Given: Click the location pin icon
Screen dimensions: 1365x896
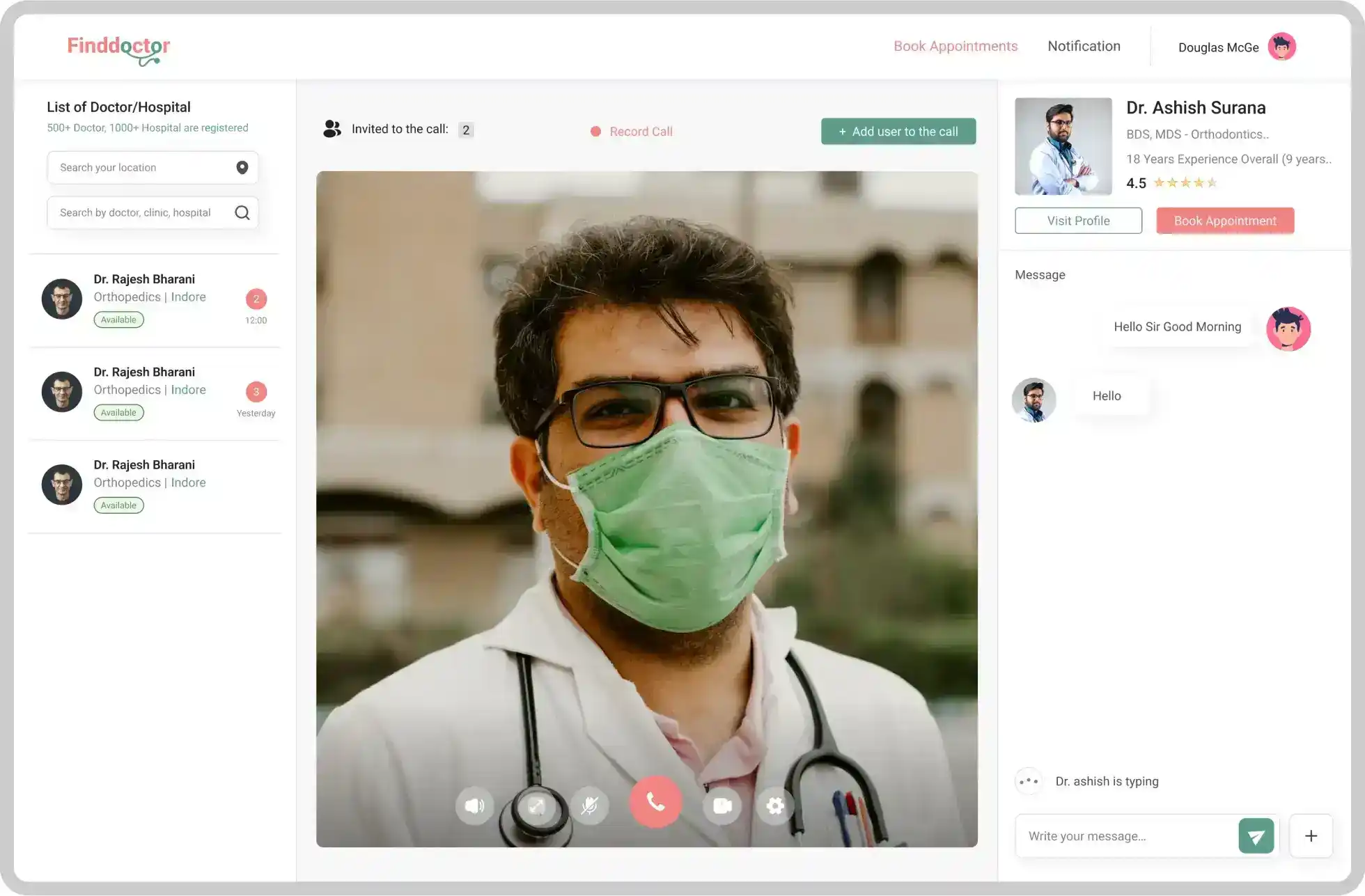Looking at the screenshot, I should pyautogui.click(x=242, y=168).
